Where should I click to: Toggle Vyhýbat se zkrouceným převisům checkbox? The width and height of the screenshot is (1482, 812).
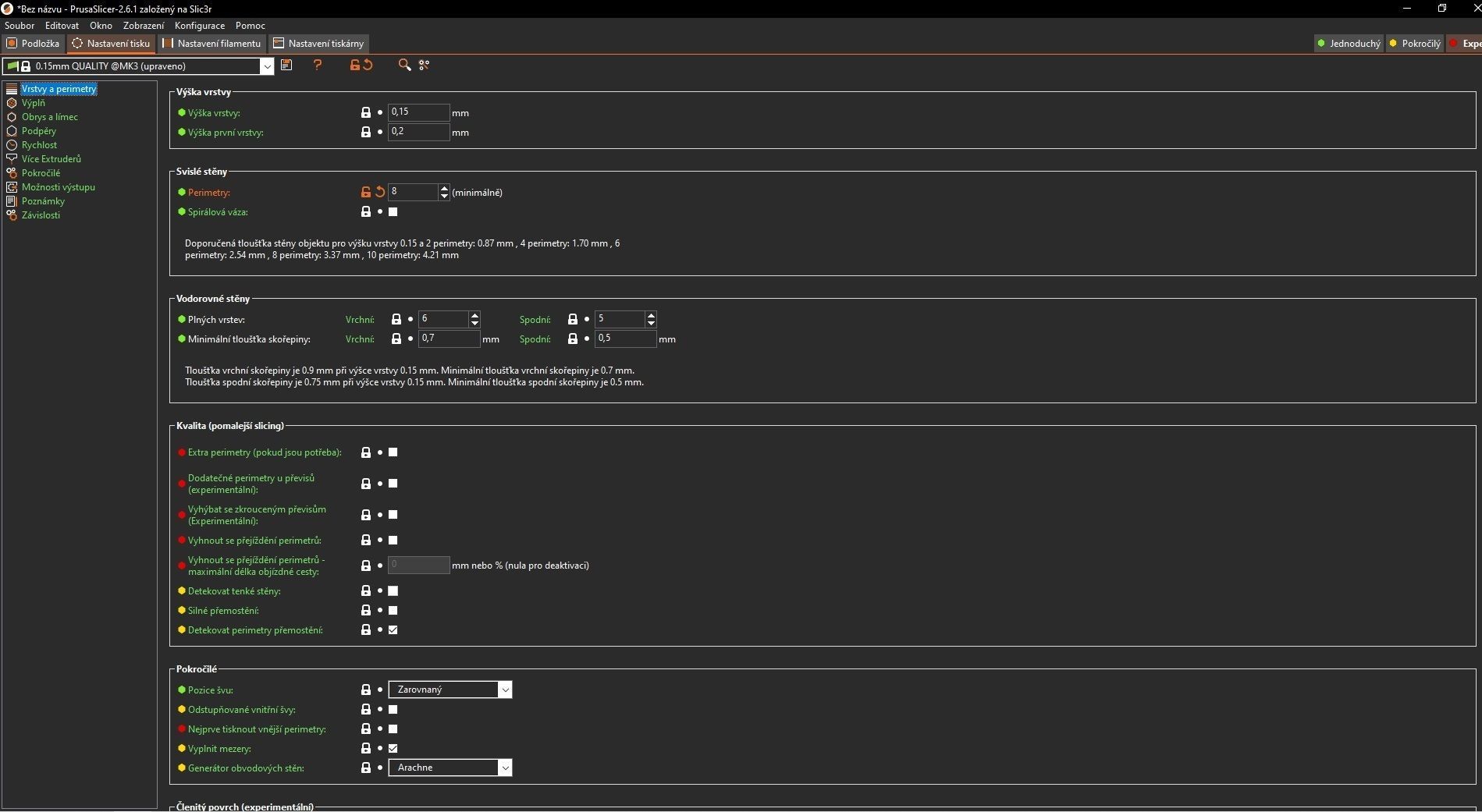click(393, 515)
